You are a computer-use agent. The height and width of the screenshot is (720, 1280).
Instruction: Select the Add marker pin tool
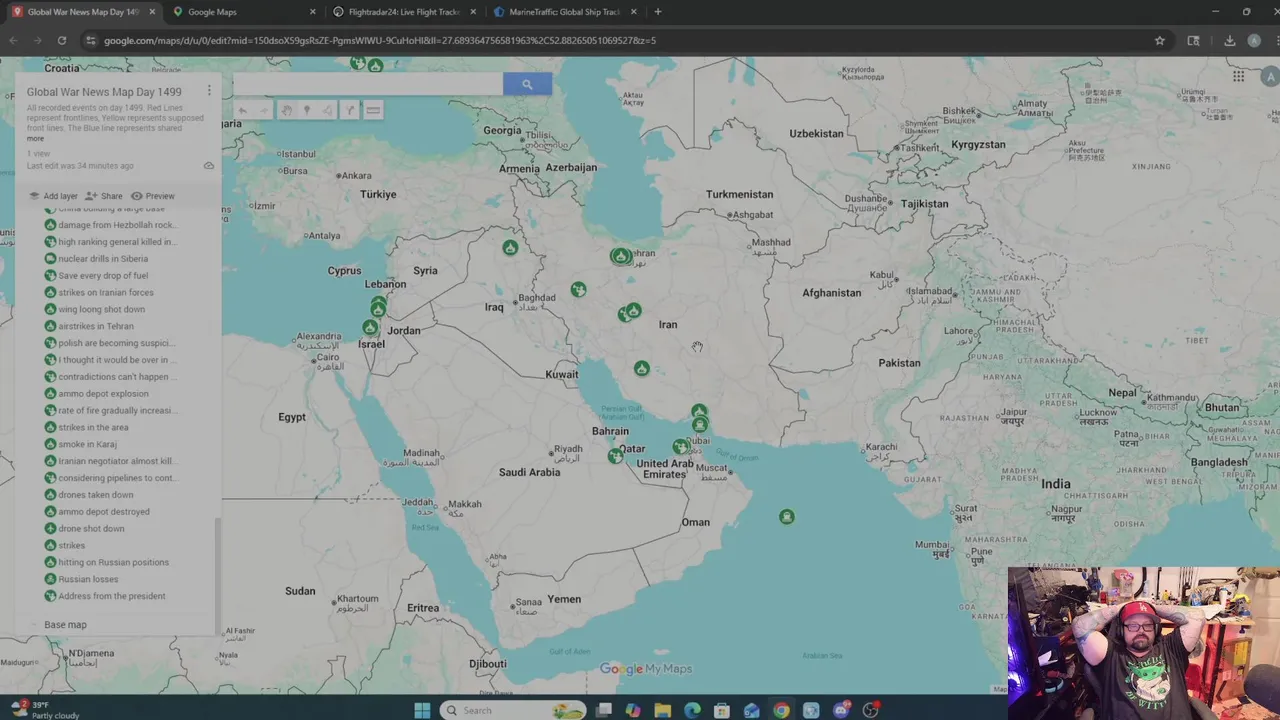(x=307, y=111)
